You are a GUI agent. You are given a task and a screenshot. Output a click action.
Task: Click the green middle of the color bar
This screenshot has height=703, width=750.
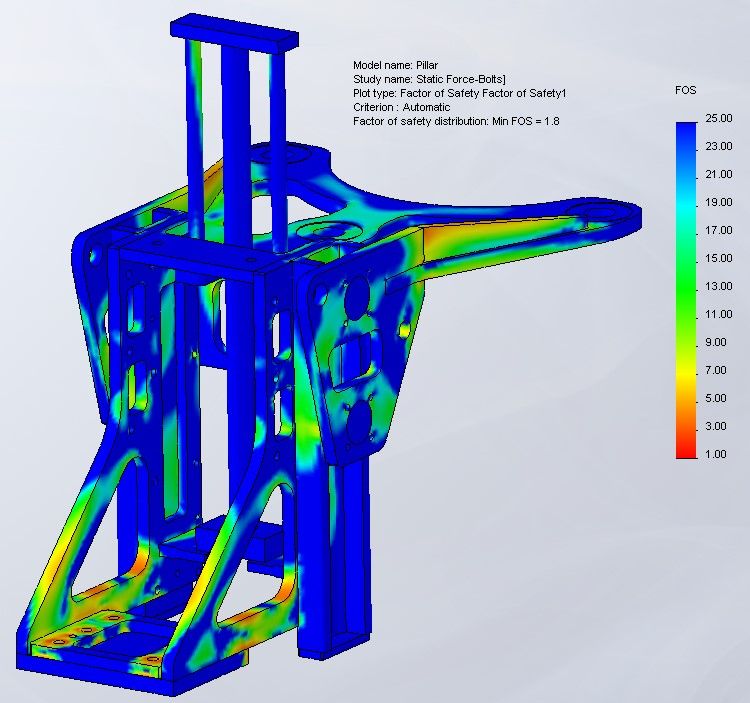pos(686,290)
